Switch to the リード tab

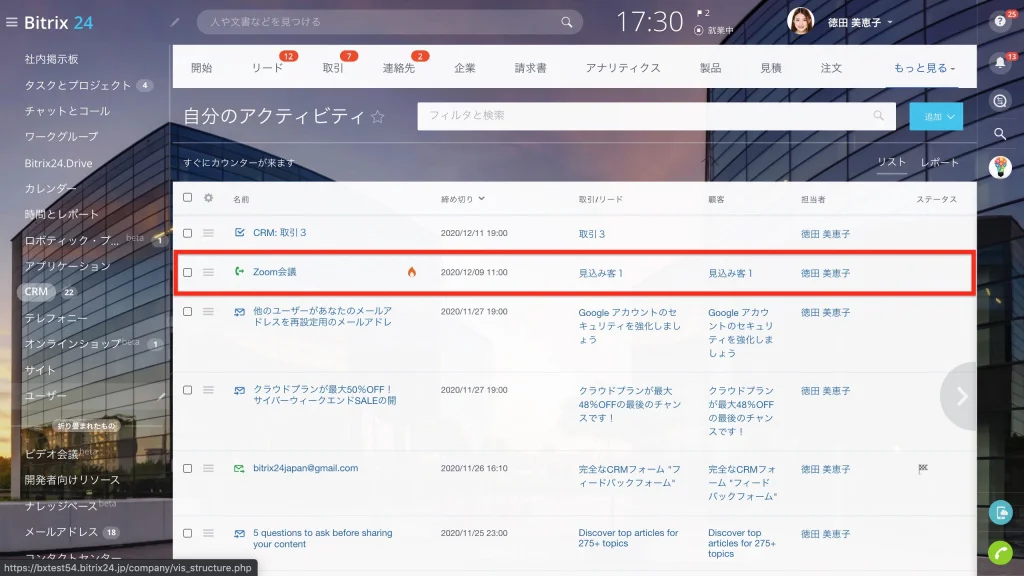[x=267, y=68]
